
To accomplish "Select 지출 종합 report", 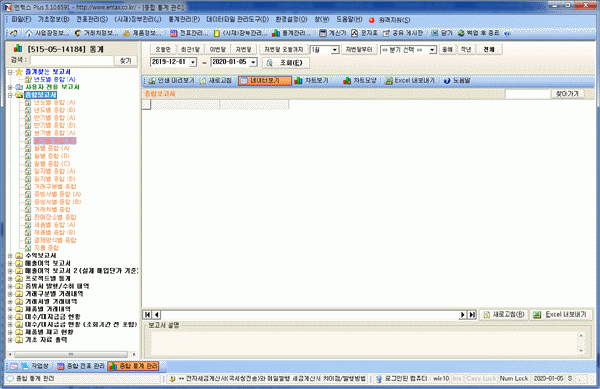I will [x=47, y=248].
